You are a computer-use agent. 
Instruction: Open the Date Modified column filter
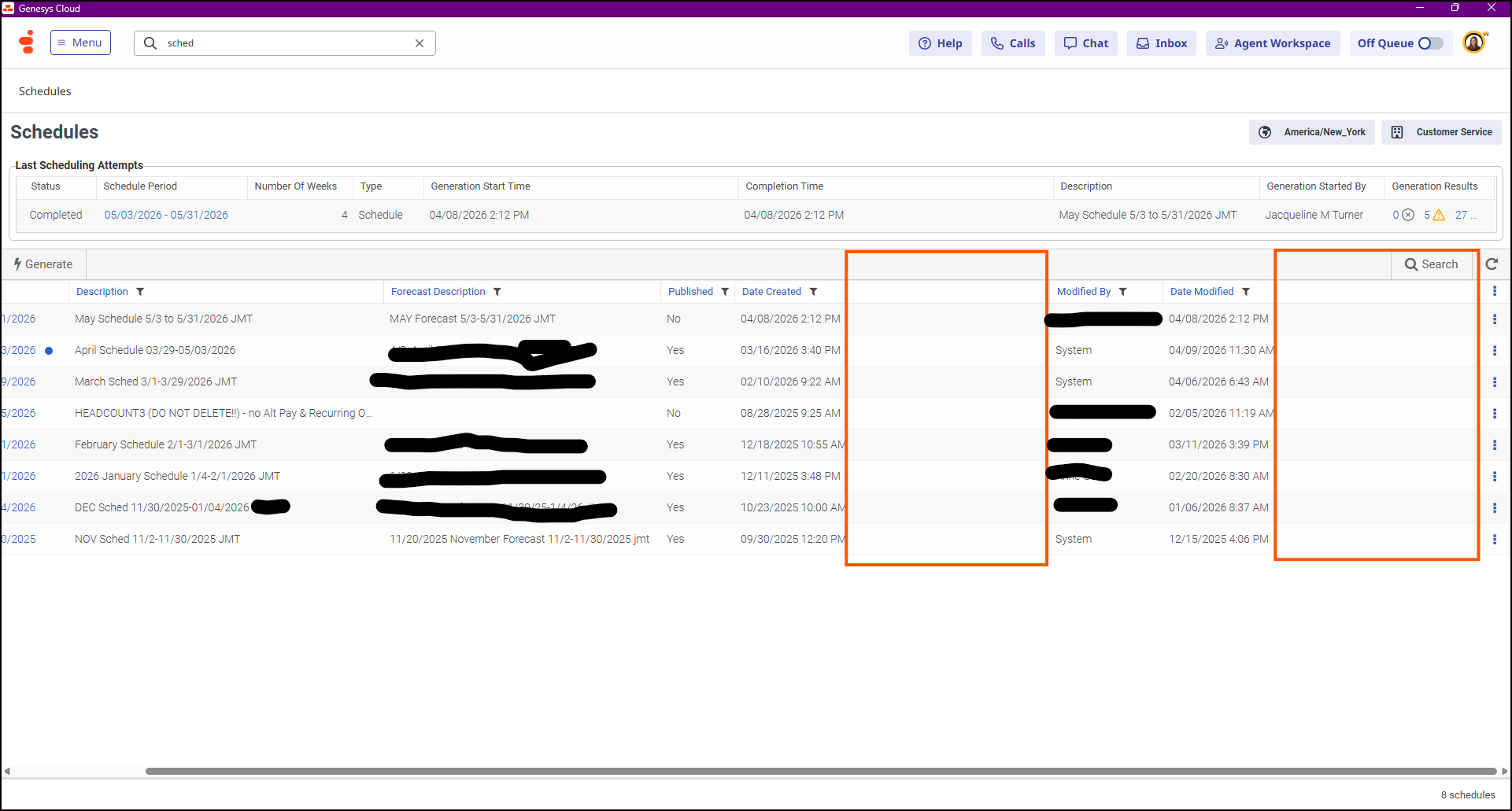1246,292
